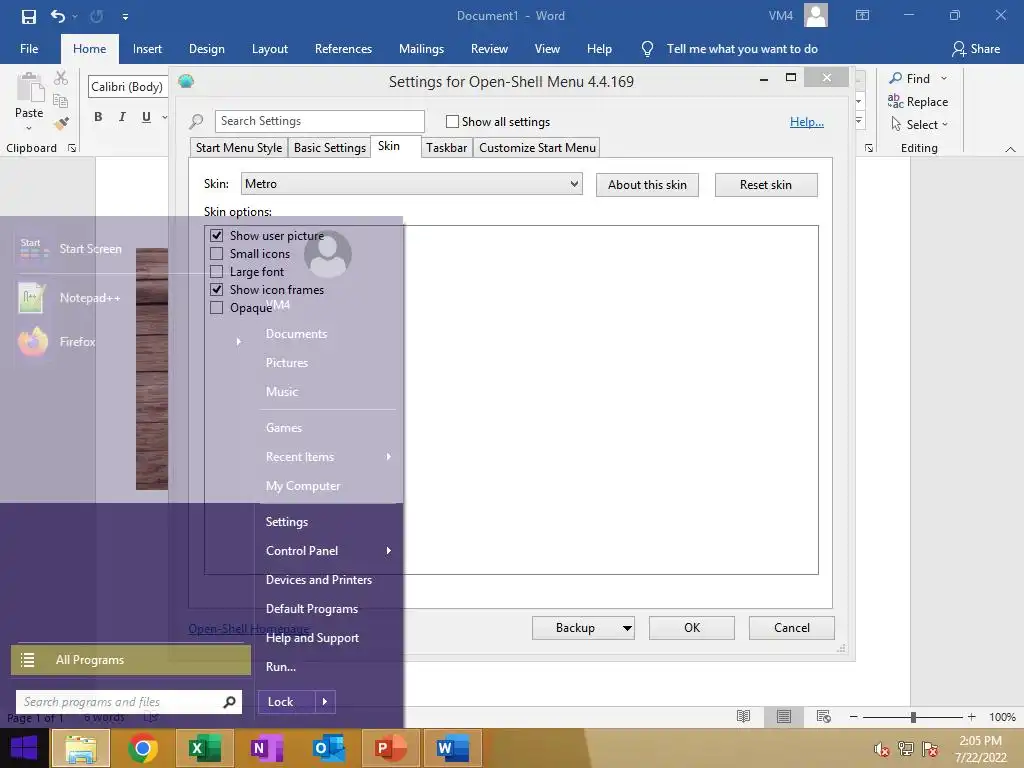Viewport: 1024px width, 768px height.
Task: Open the Basic Settings tab
Action: (x=329, y=148)
